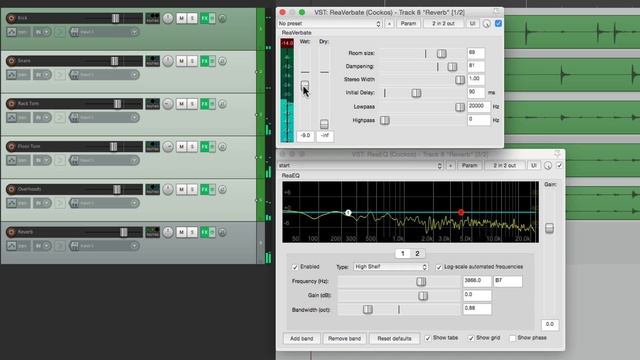Screen dimensions: 640x360
Task: Open the Snare track routing button
Action: click(x=153, y=61)
